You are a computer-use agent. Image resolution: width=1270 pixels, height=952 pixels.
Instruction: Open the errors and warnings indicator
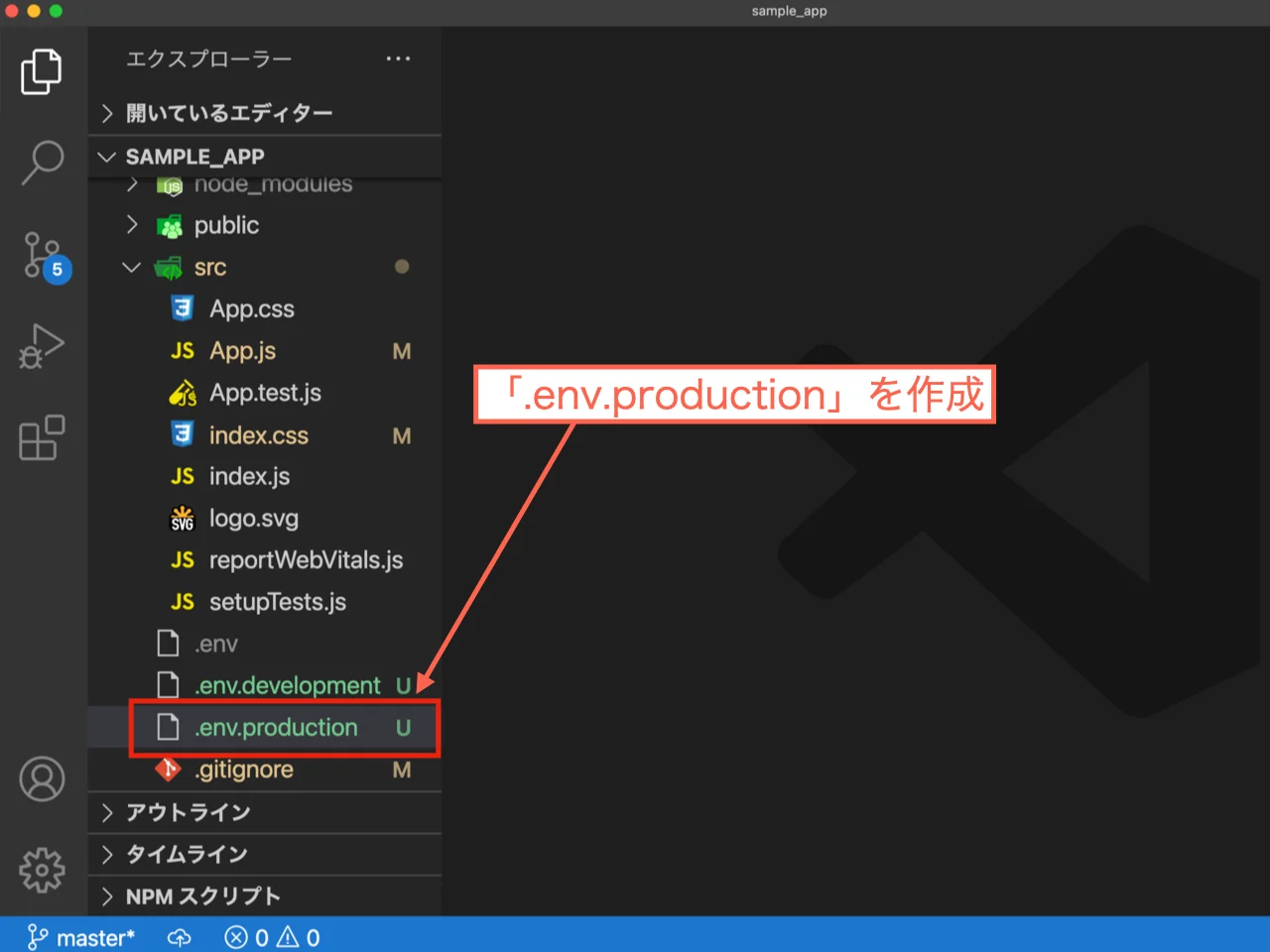point(271,936)
